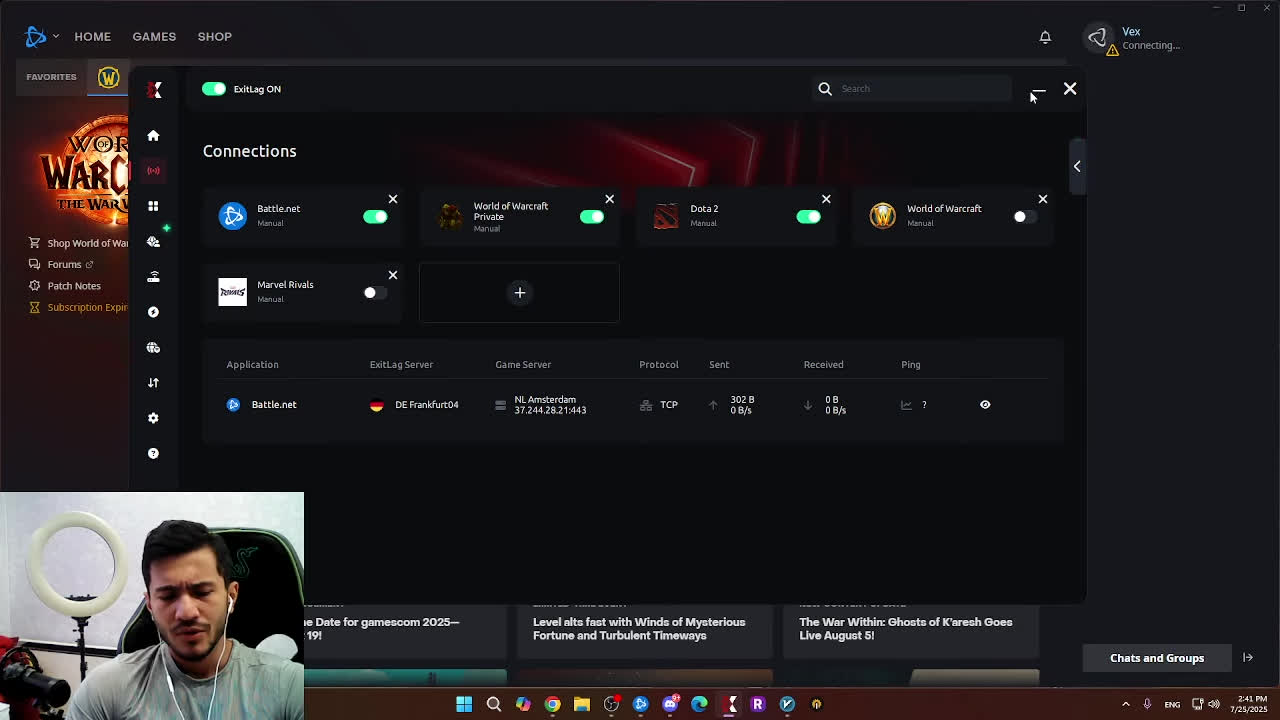Click the World of Warcraft favorites icon
Viewport: 1280px width, 720px height.
coord(109,77)
